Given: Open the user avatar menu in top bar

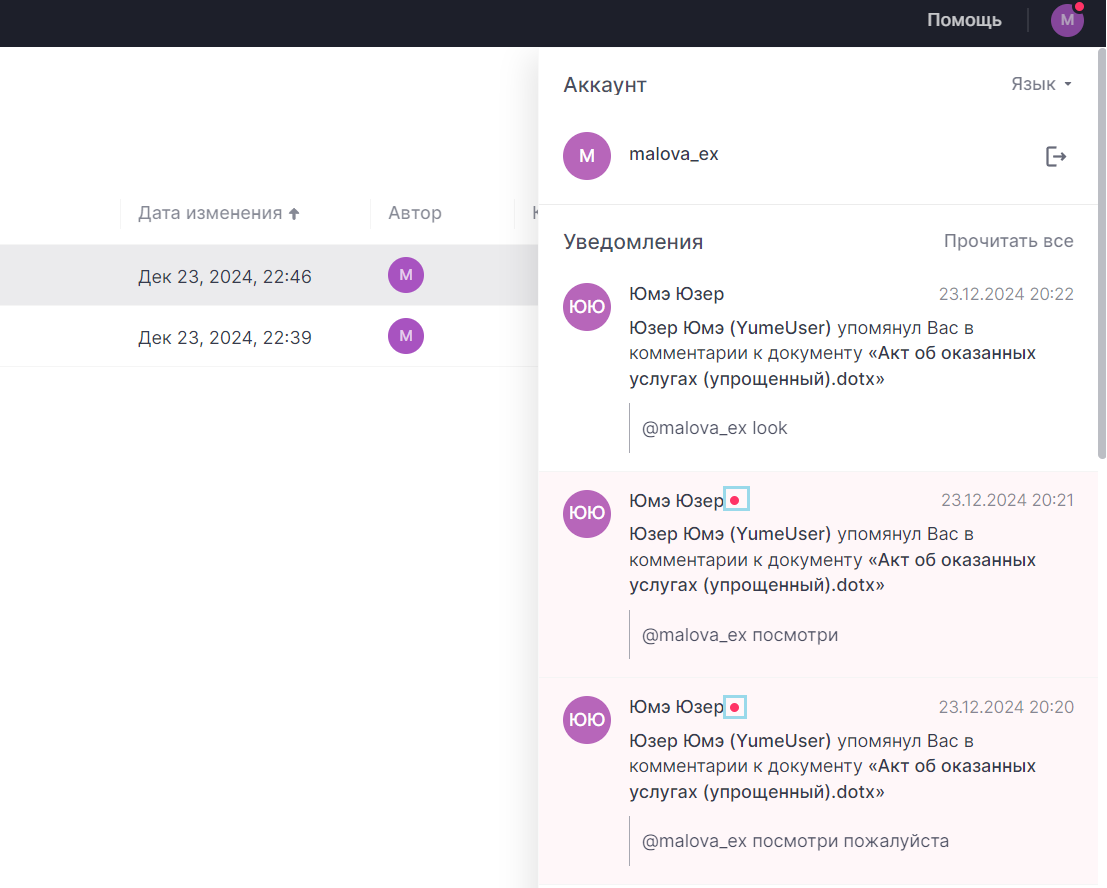Looking at the screenshot, I should (1067, 20).
